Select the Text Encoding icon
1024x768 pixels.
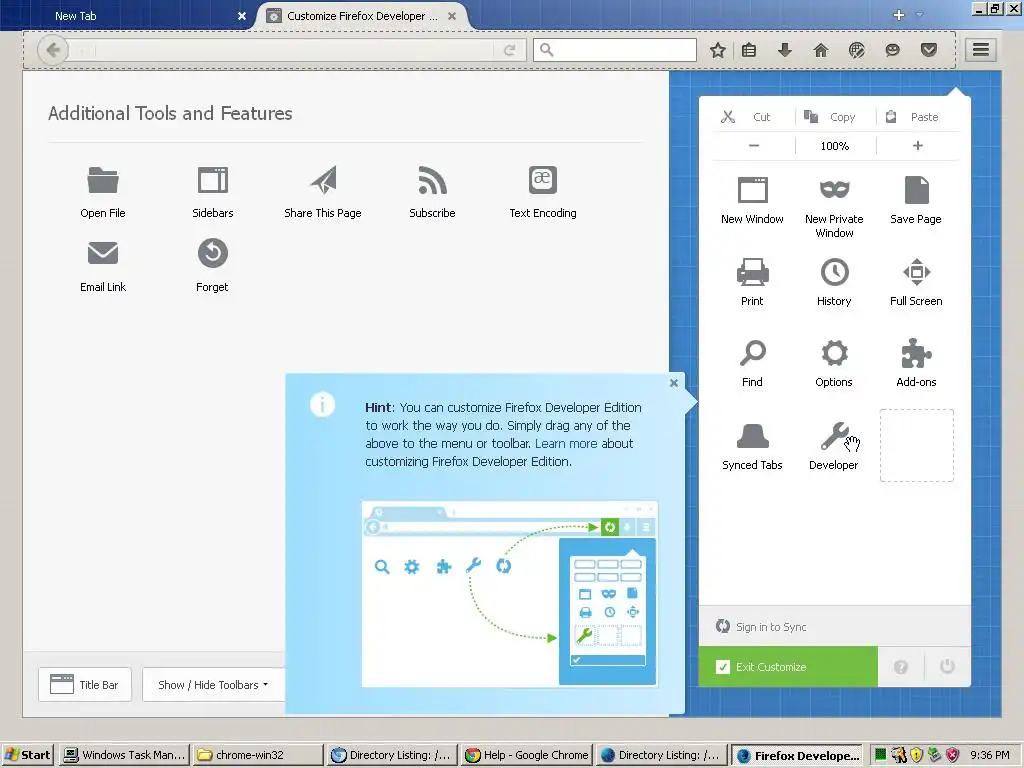coord(543,180)
